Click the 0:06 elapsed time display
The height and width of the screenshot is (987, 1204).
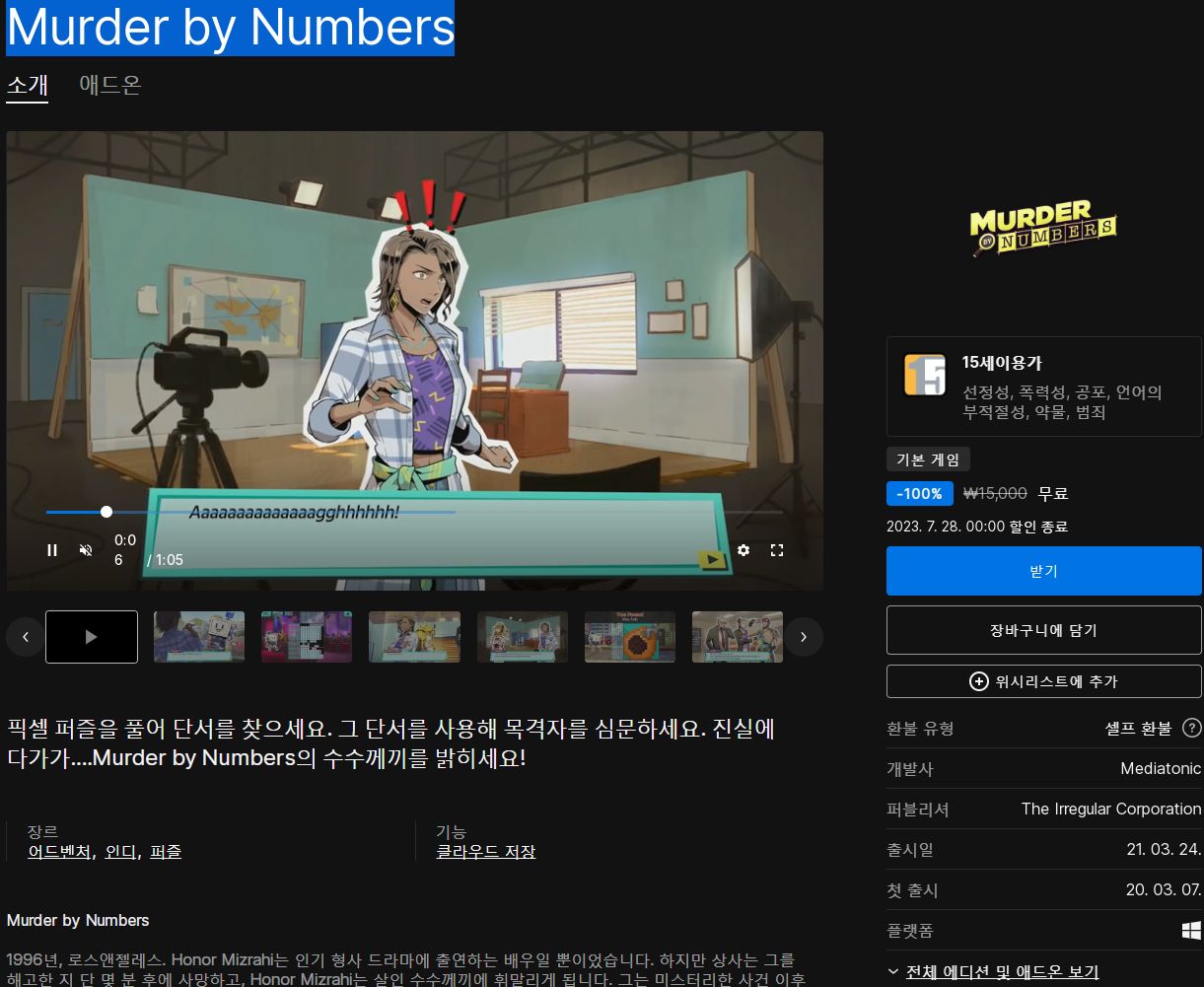pos(124,550)
